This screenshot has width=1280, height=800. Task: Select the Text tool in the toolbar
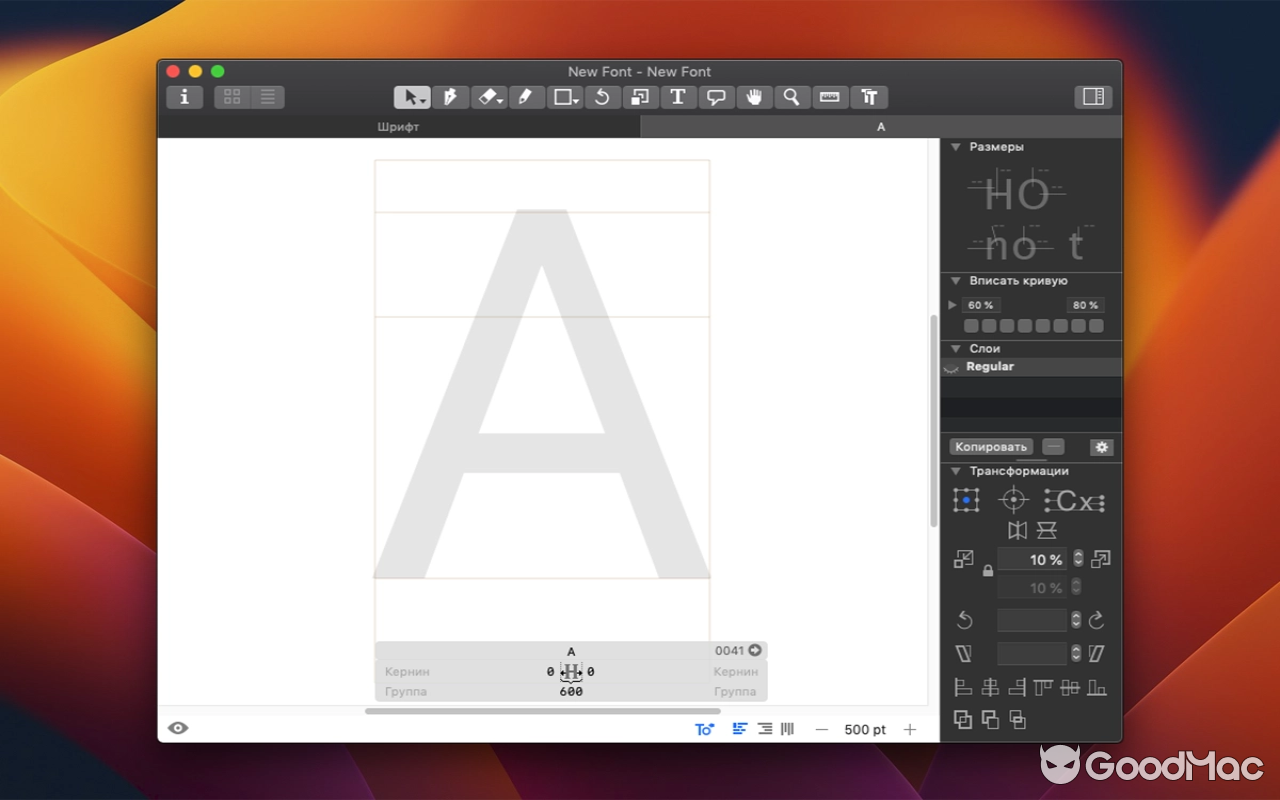pyautogui.click(x=679, y=97)
